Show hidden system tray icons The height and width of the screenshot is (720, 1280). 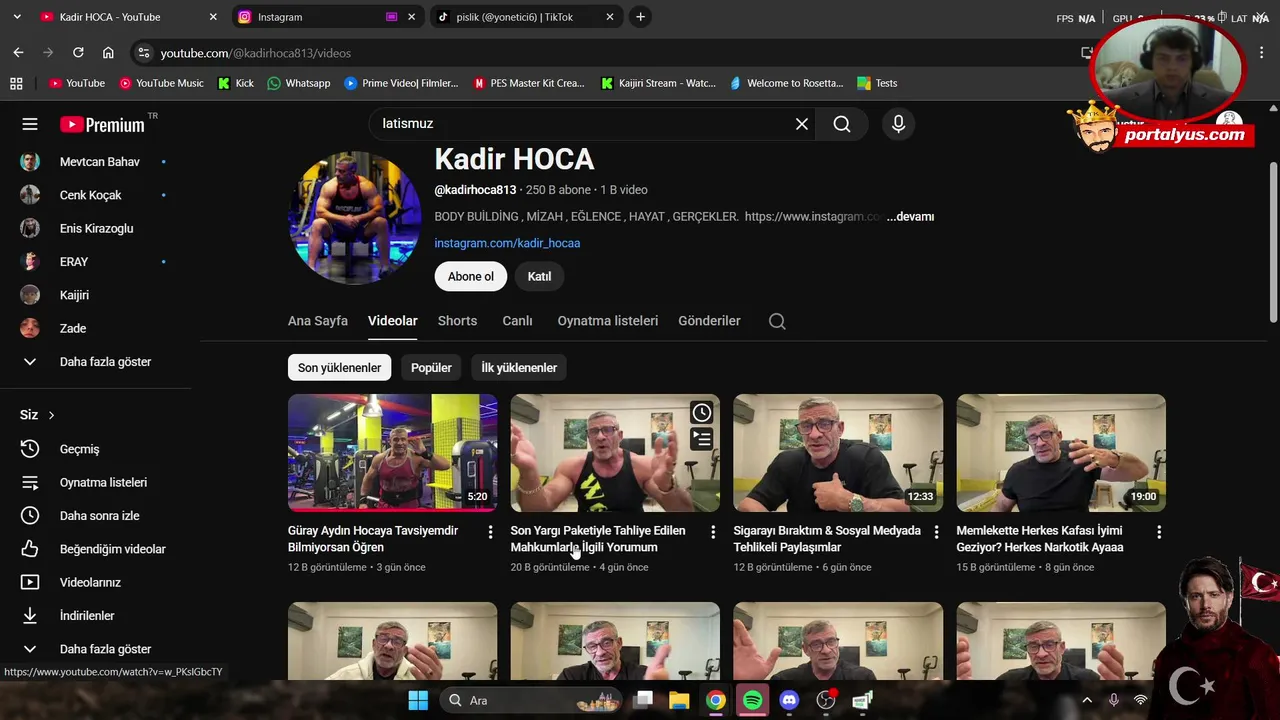[1087, 700]
